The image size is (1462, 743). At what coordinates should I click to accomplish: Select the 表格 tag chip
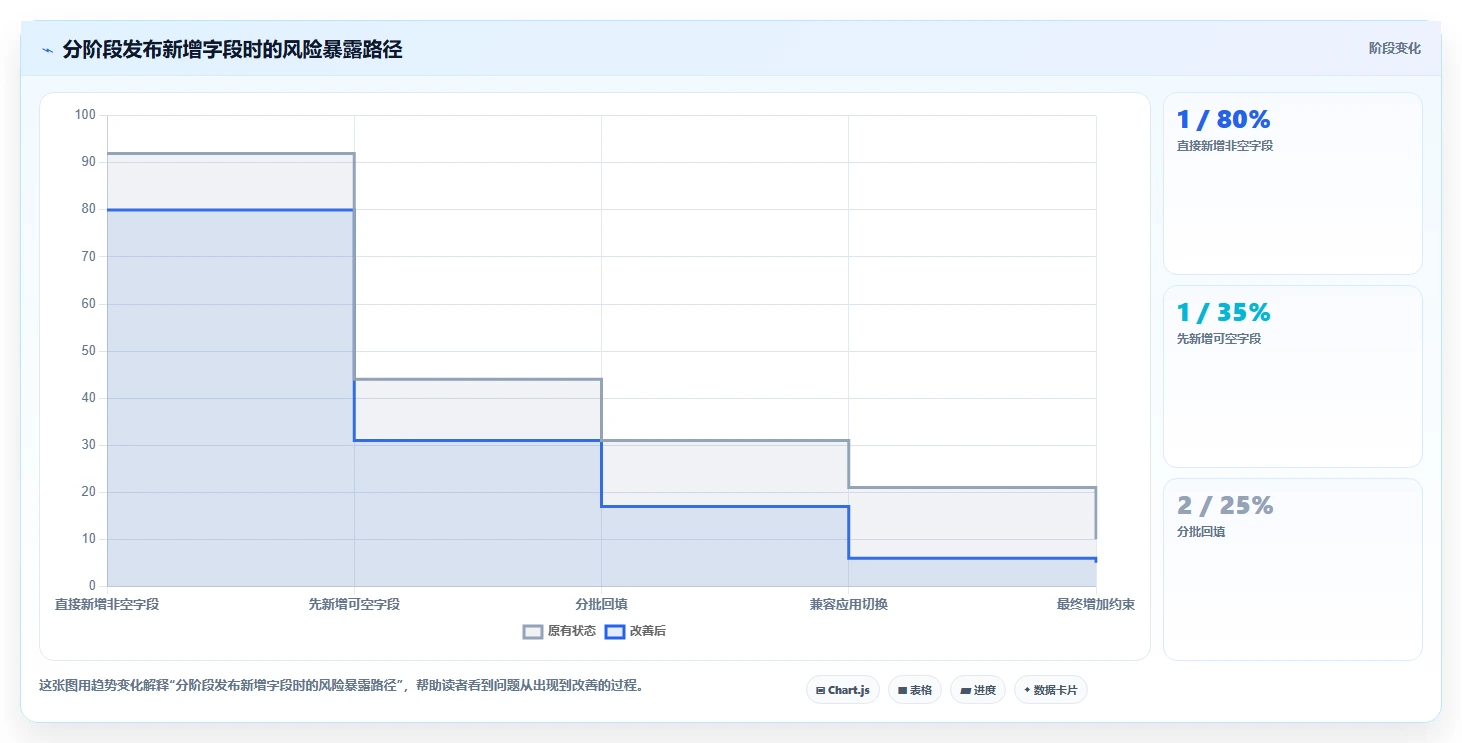tap(915, 690)
